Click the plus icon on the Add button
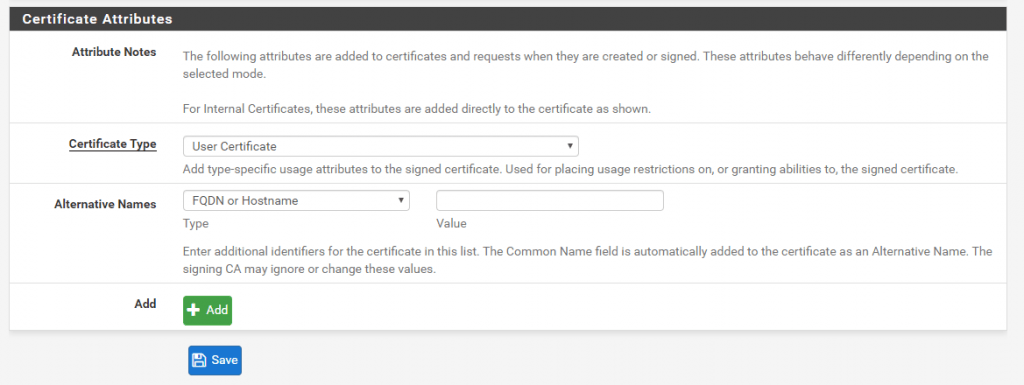Viewport: 1024px width, 385px height. 193,311
